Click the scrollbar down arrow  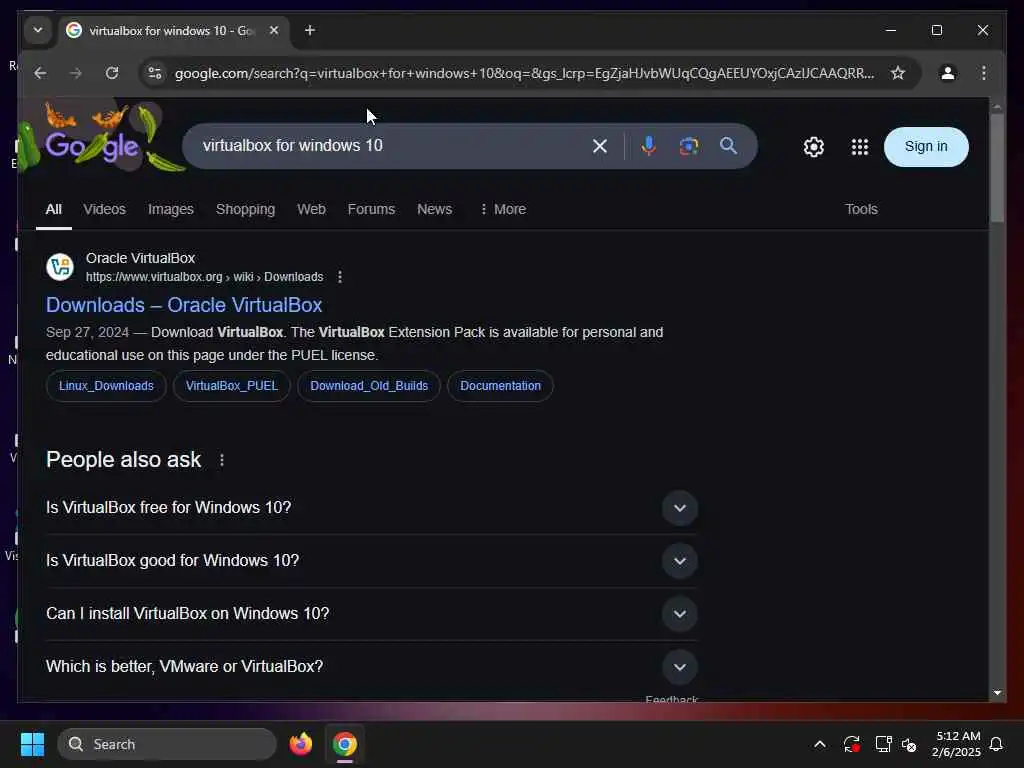[997, 693]
